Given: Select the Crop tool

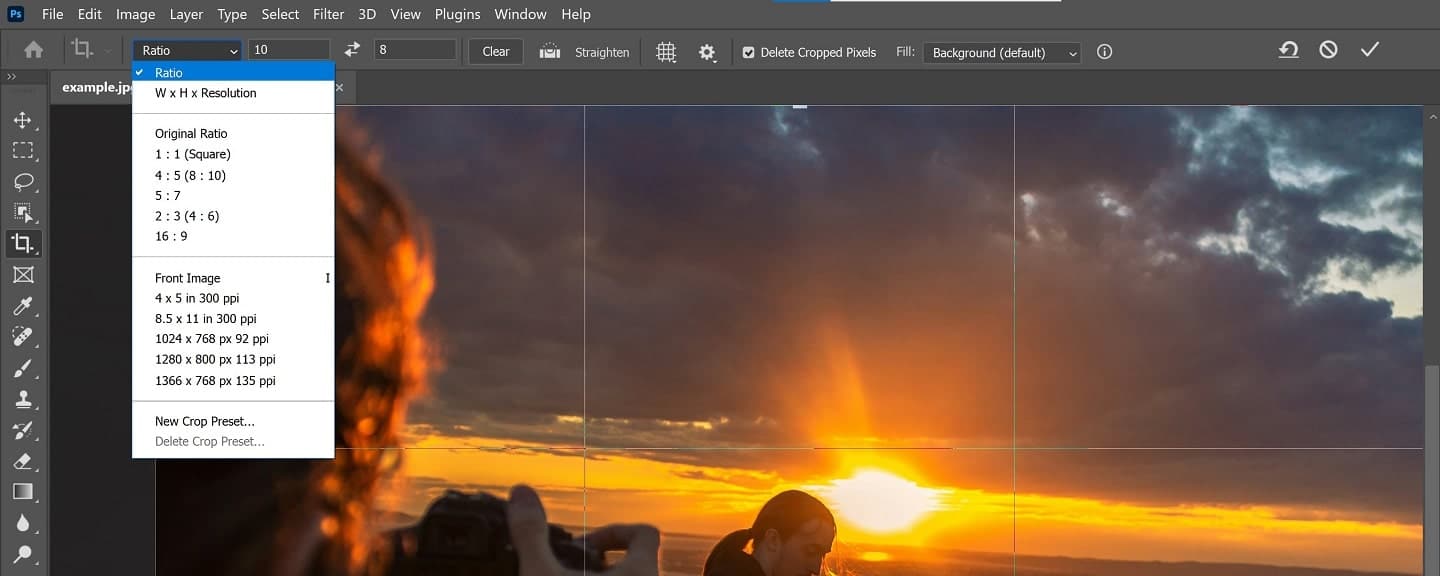Looking at the screenshot, I should tap(24, 243).
